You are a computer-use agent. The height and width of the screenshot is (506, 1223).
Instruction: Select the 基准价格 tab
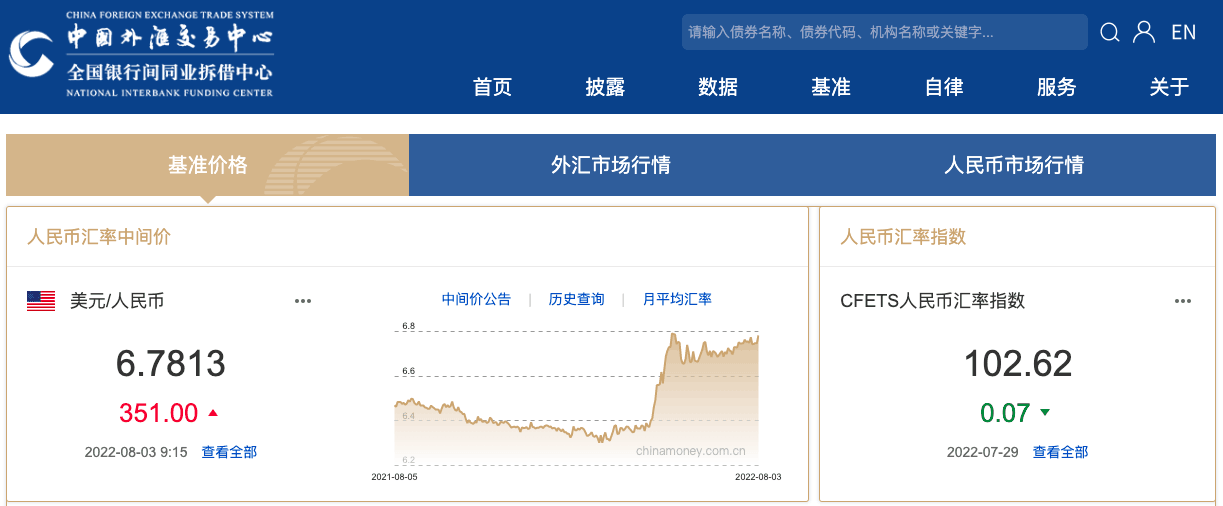(x=207, y=165)
